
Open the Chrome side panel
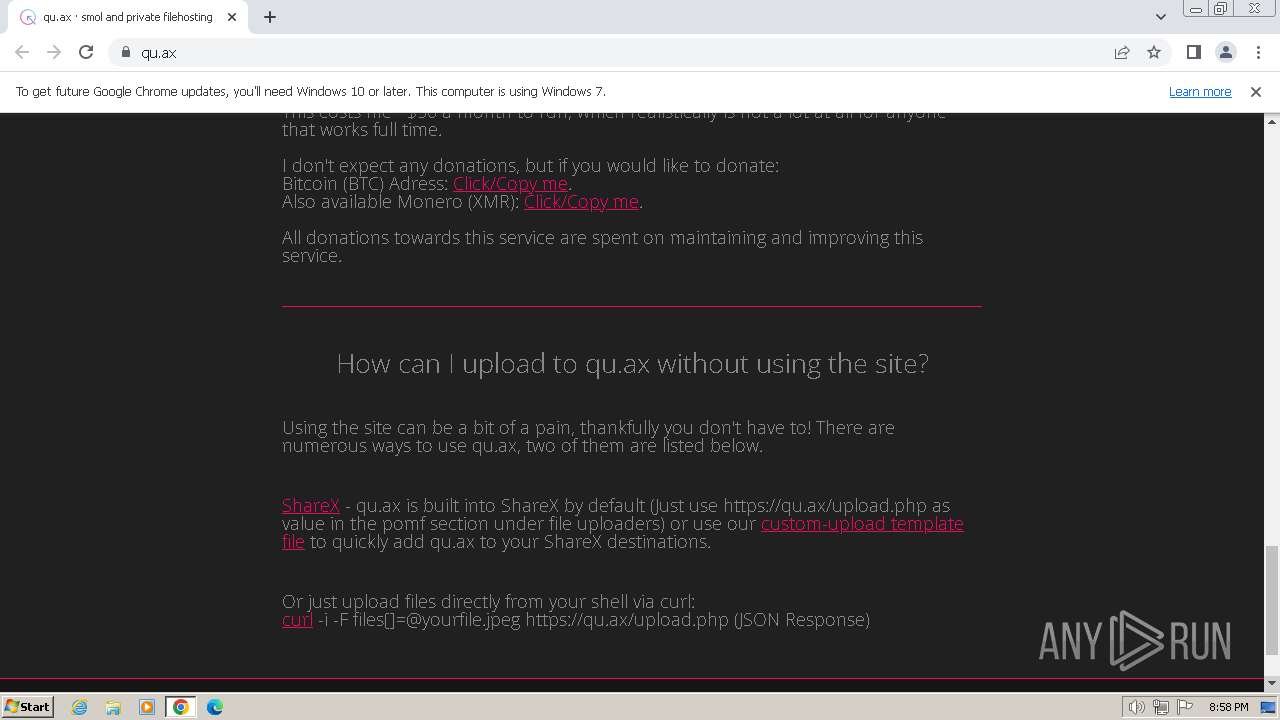(1193, 52)
